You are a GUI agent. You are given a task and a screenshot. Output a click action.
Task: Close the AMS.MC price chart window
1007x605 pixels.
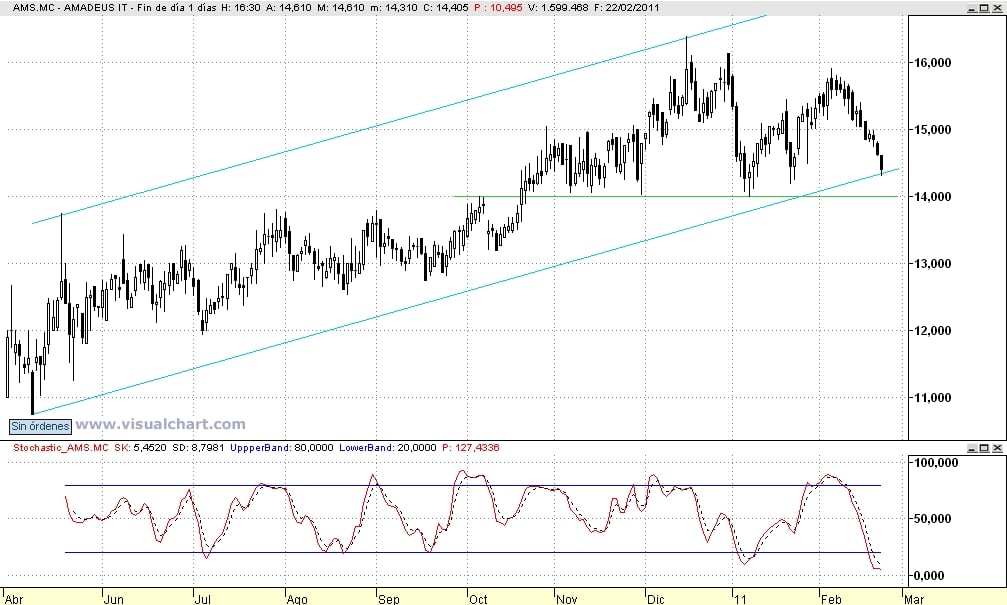click(997, 8)
